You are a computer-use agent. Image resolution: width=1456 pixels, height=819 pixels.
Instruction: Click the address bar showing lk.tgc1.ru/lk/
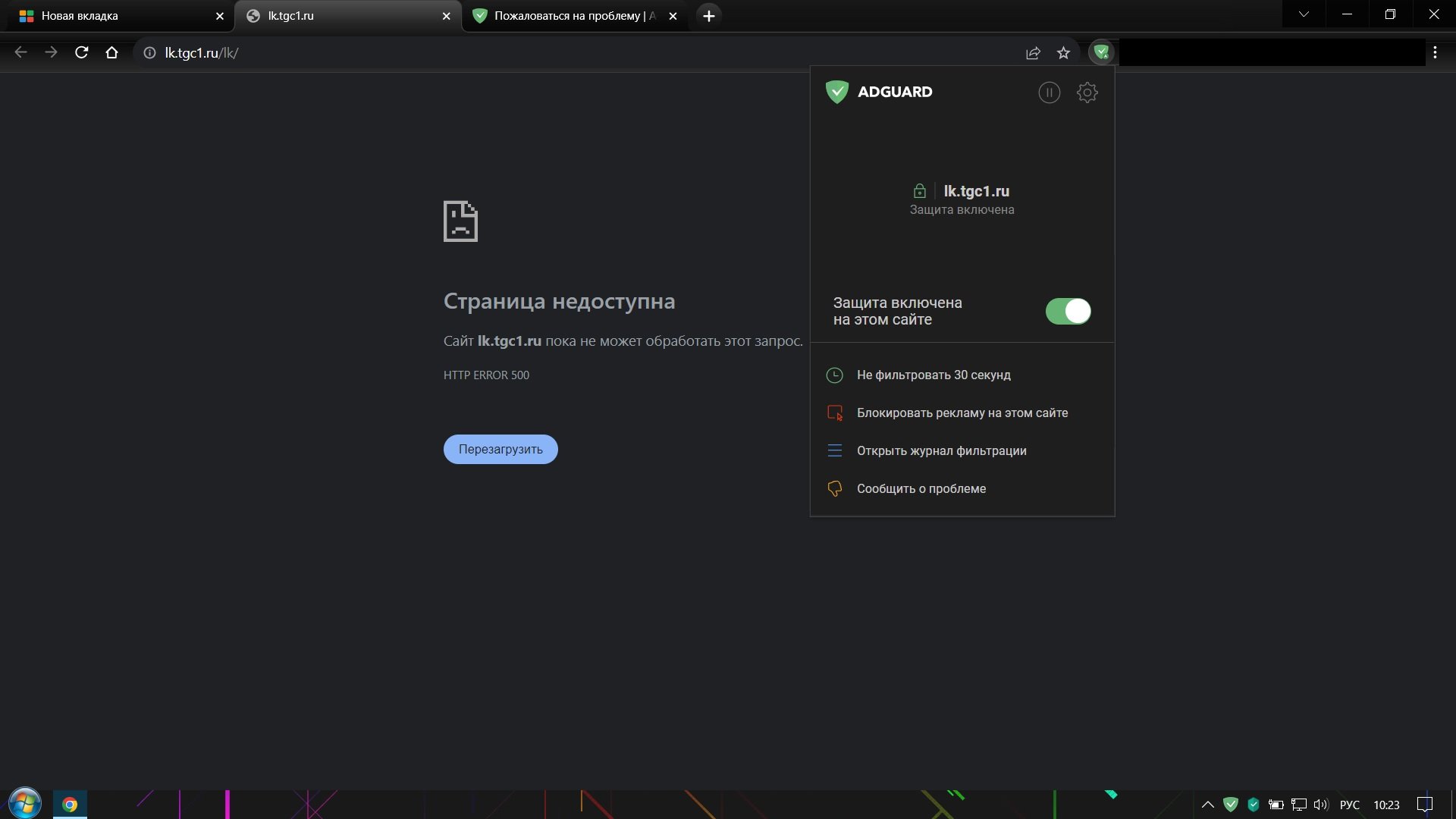point(203,52)
